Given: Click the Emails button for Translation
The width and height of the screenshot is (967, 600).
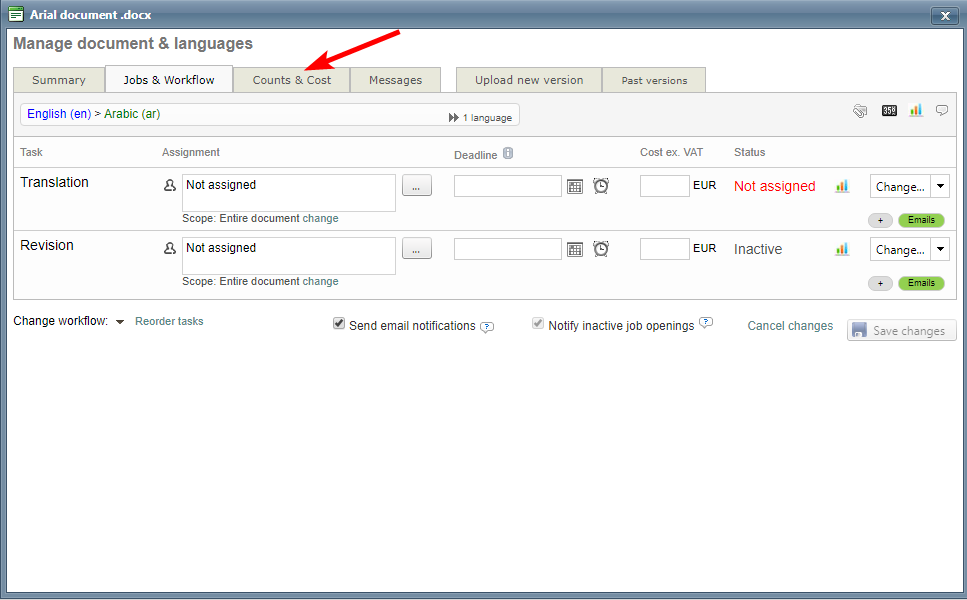Looking at the screenshot, I should [921, 220].
